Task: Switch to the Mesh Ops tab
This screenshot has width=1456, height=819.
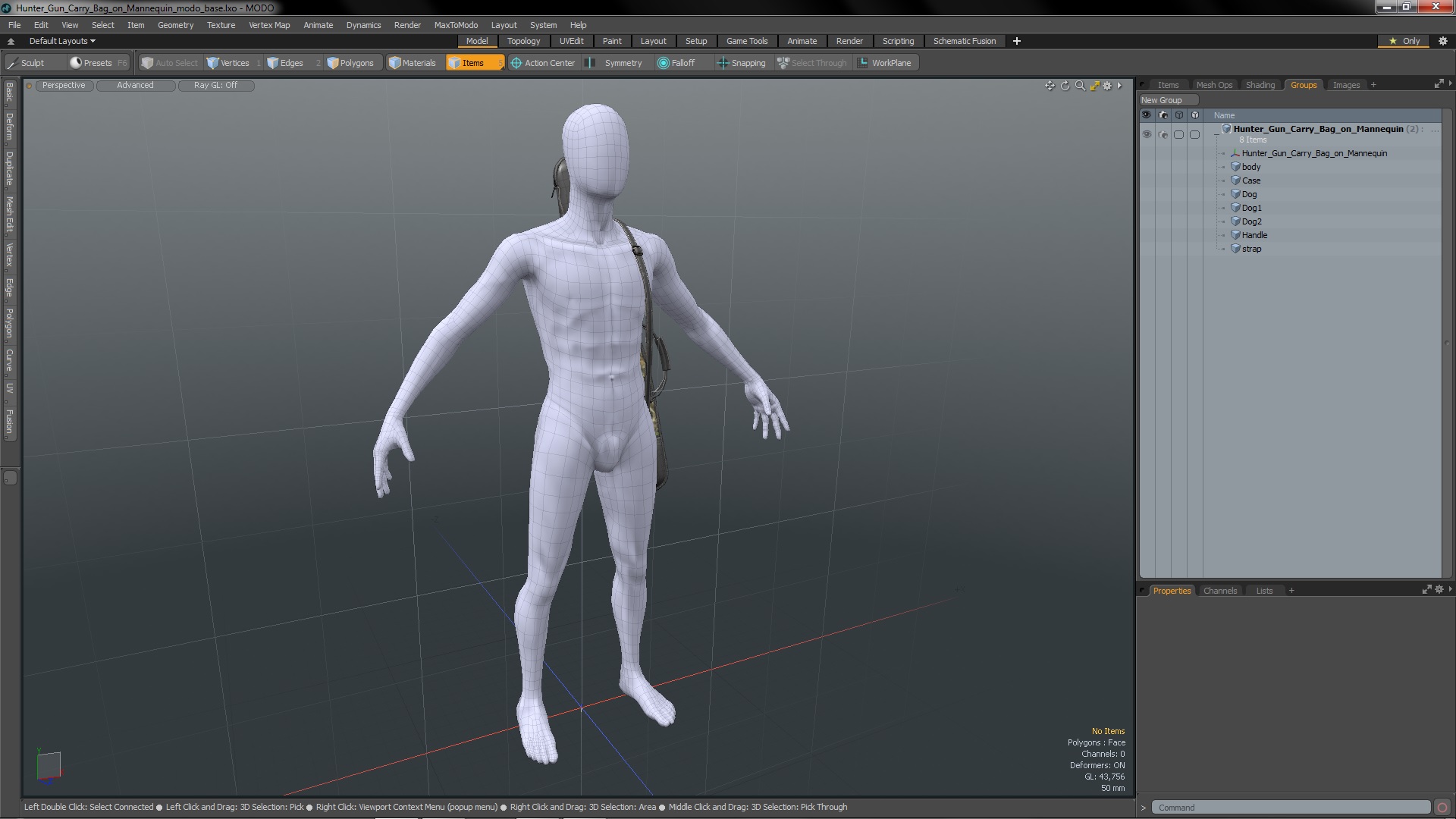Action: coord(1214,85)
